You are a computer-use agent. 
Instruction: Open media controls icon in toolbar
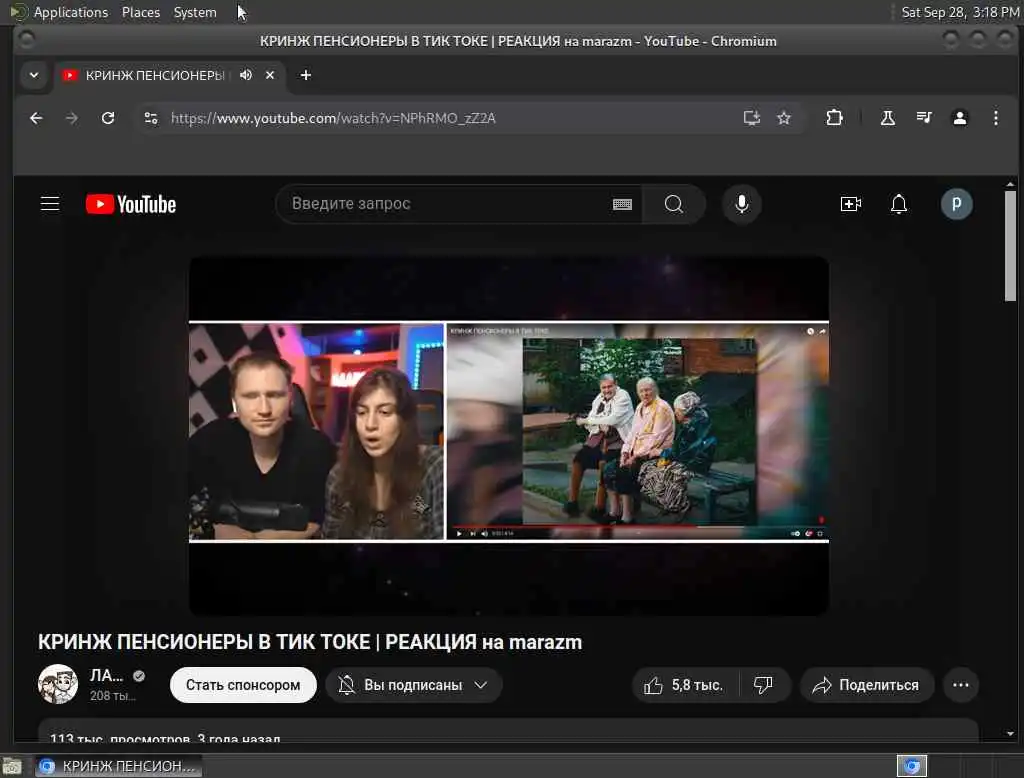(x=923, y=118)
